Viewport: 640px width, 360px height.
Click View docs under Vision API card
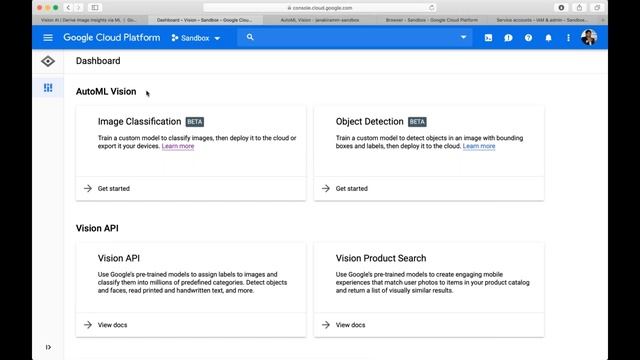[112, 325]
